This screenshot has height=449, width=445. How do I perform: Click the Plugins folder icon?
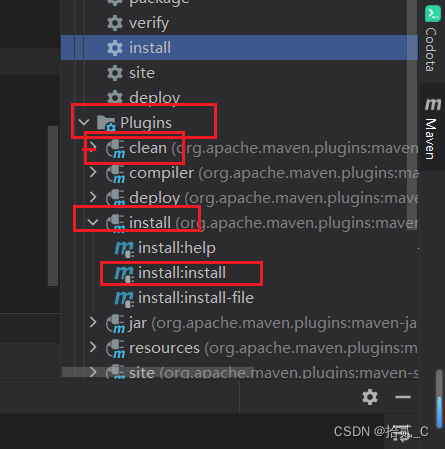click(x=106, y=123)
